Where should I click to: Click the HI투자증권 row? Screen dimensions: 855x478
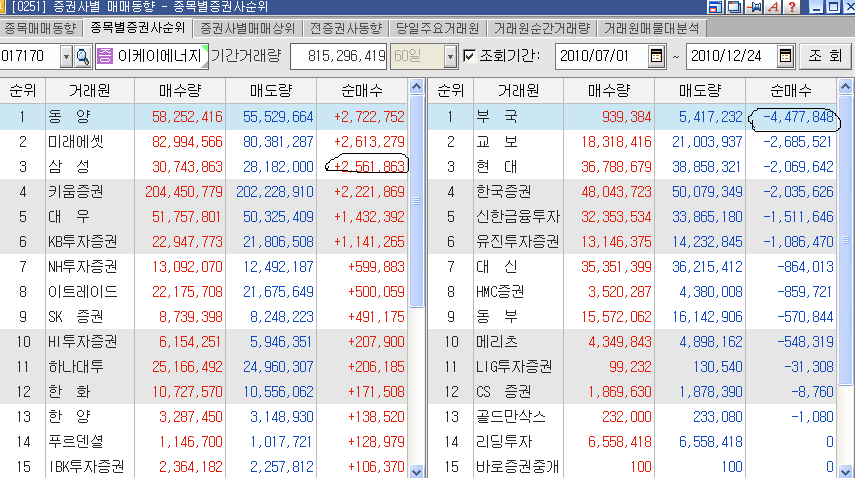203,342
